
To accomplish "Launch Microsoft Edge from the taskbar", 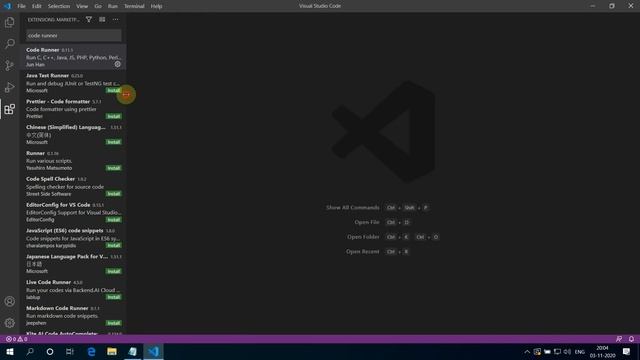I will click(x=91, y=351).
